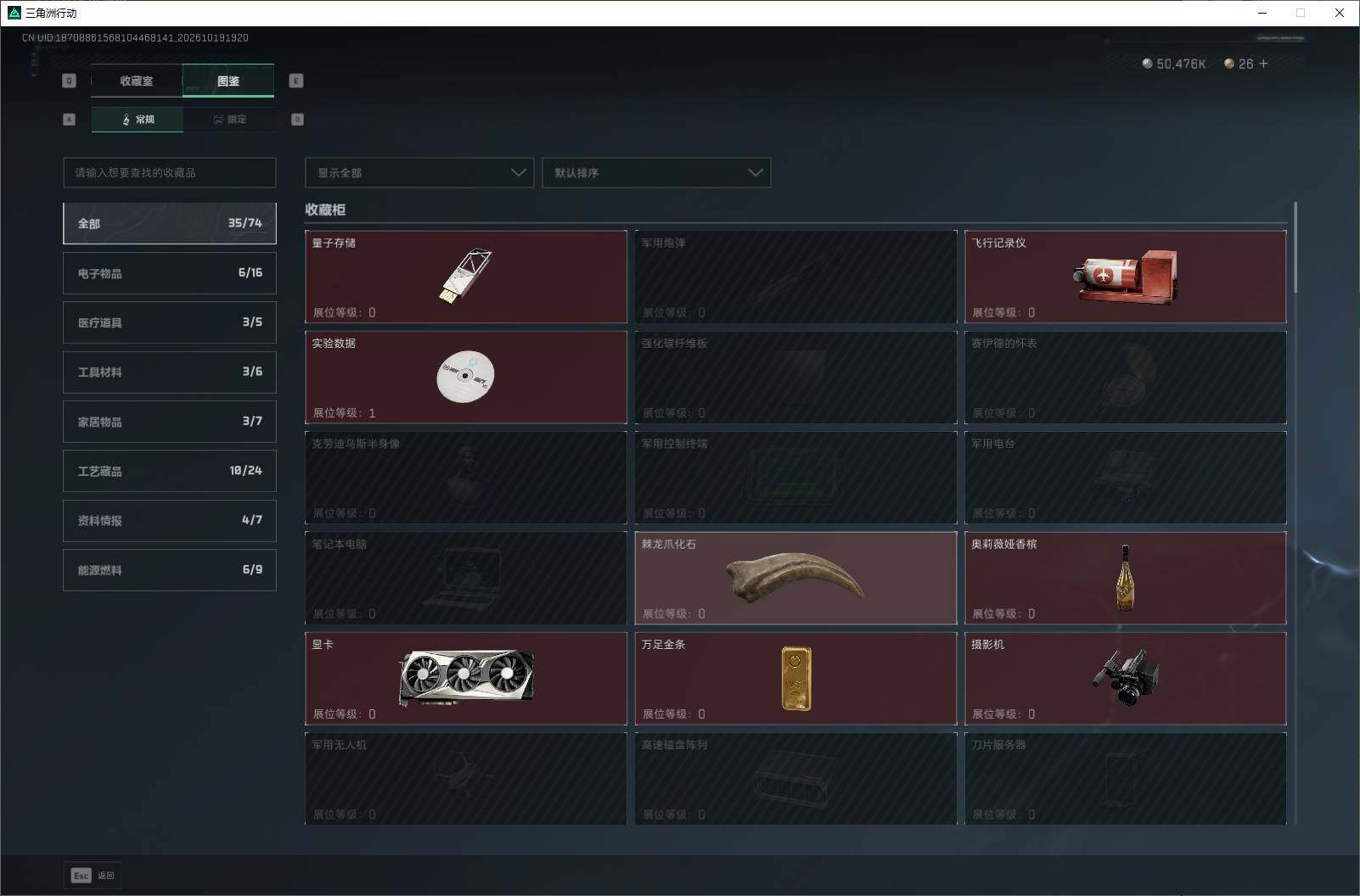Viewport: 1360px width, 896px height.
Task: Click the Olivia champagne bottle icon
Action: 1126,578
